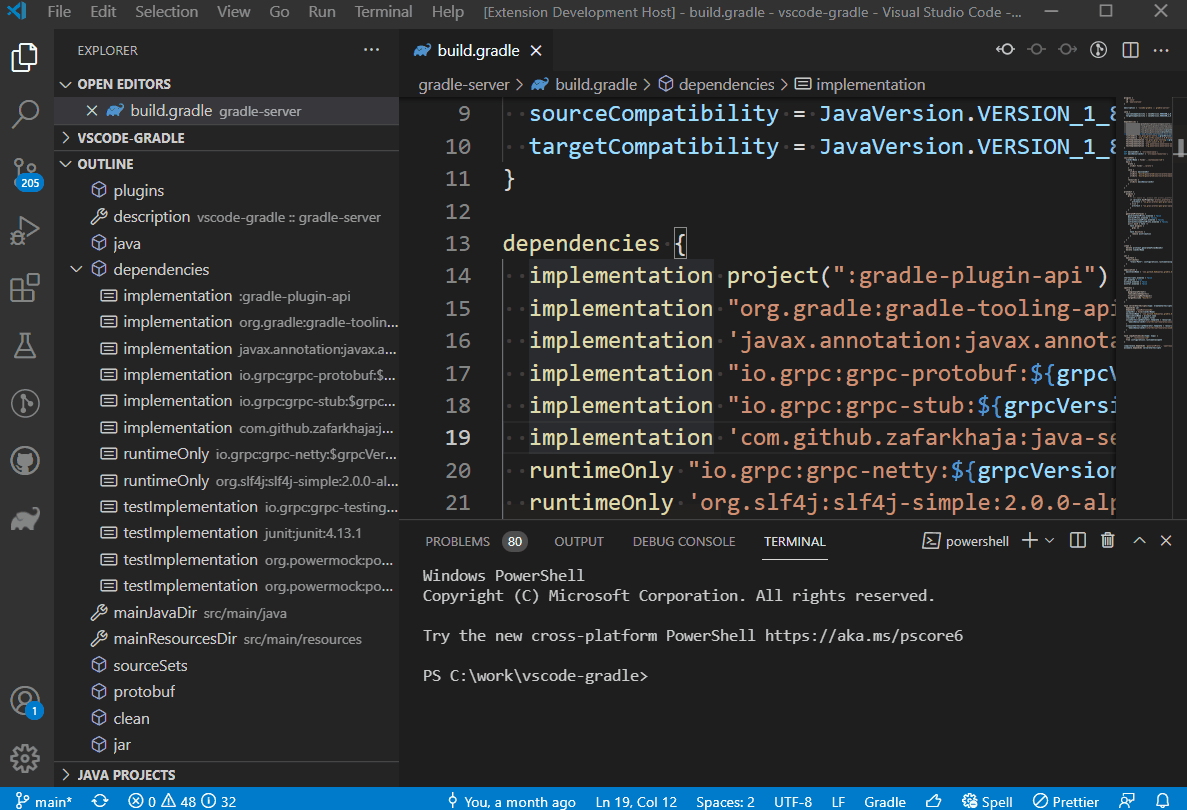
Task: Open Source Control view with 205 badge
Action: pos(25,173)
